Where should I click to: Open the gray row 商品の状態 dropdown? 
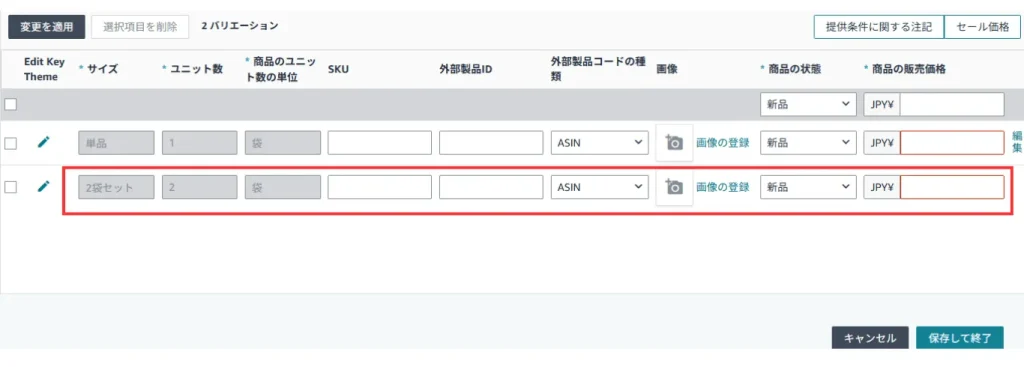[x=808, y=104]
